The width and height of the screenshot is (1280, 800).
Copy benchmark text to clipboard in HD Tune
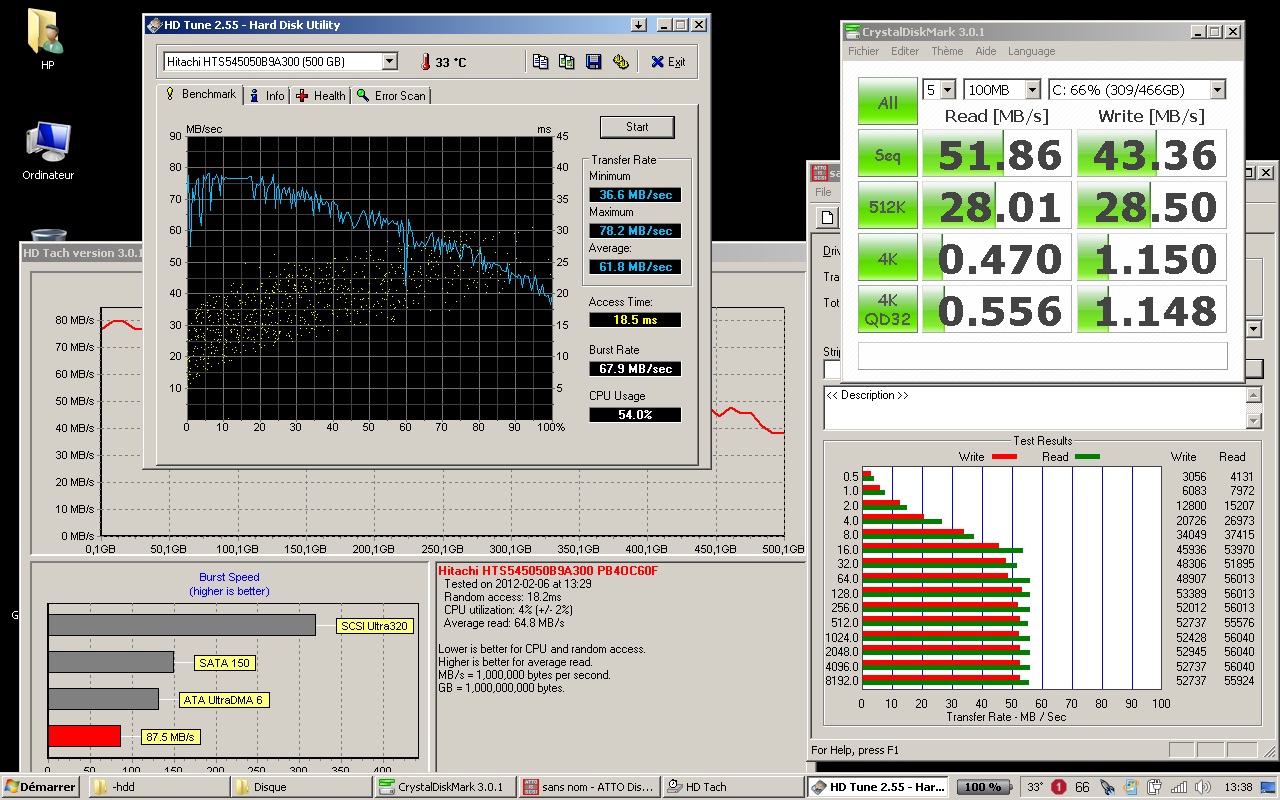point(540,62)
